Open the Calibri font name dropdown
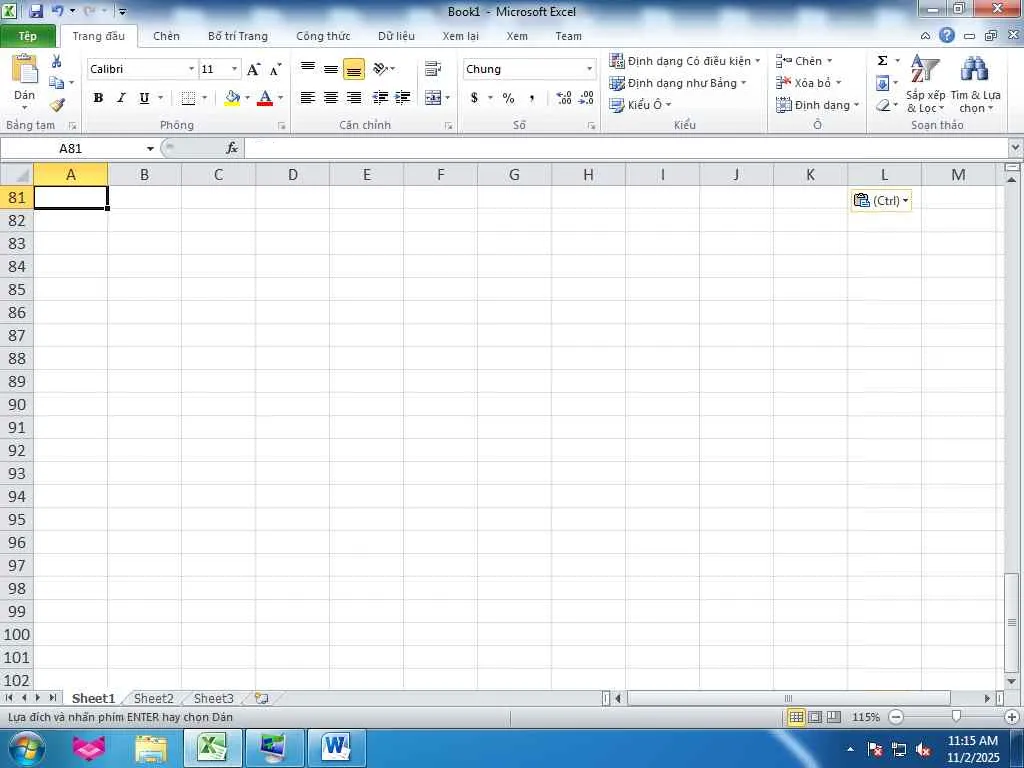This screenshot has width=1024, height=768. (191, 69)
